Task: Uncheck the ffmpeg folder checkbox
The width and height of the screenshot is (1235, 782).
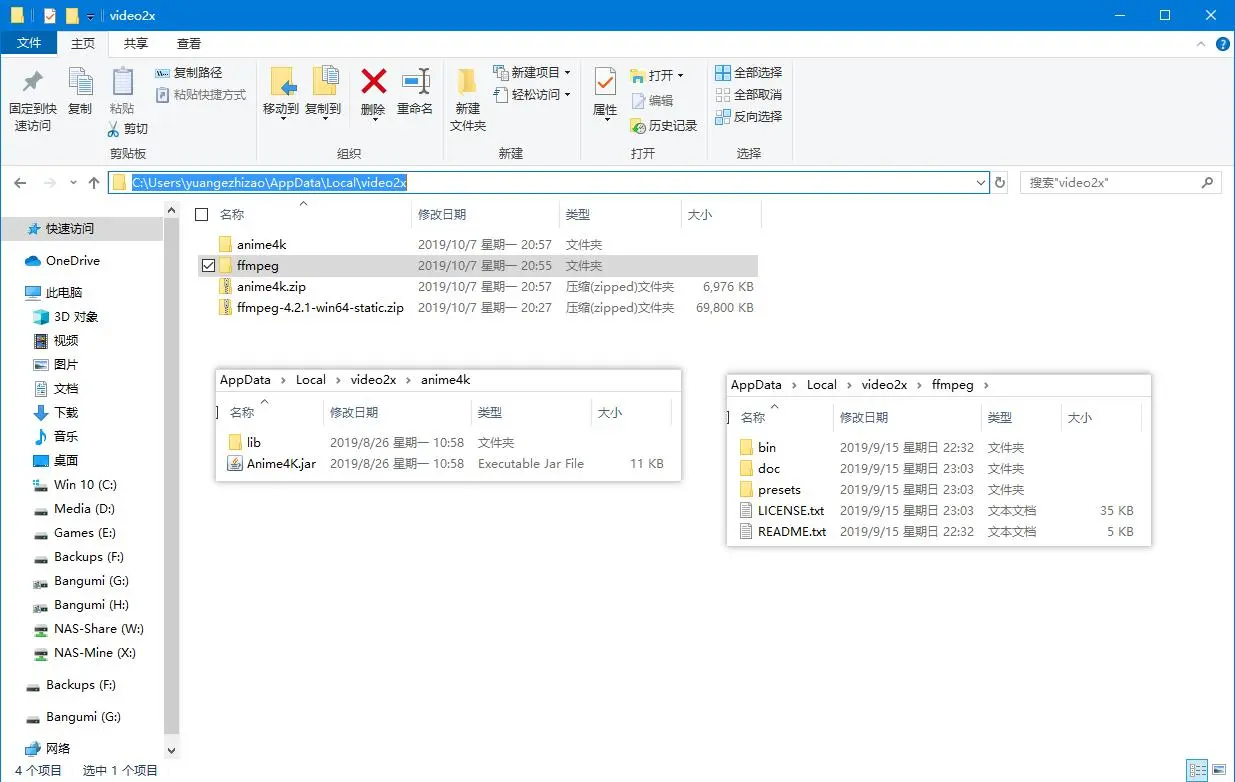Action: [x=208, y=266]
